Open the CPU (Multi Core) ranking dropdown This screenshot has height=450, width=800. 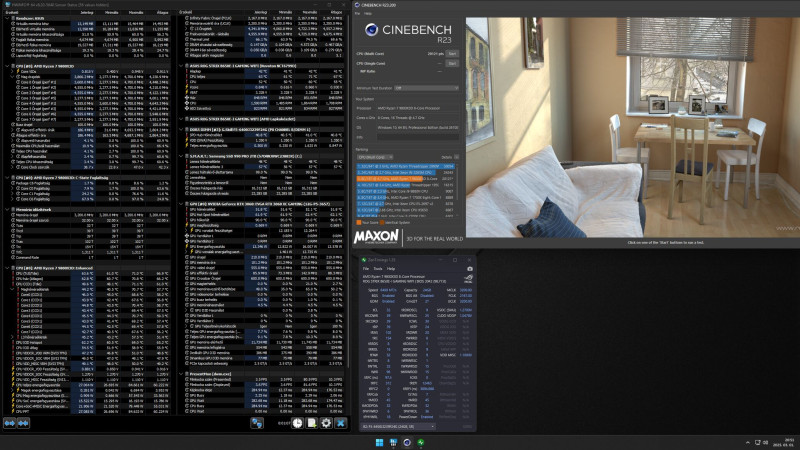pyautogui.click(x=374, y=157)
